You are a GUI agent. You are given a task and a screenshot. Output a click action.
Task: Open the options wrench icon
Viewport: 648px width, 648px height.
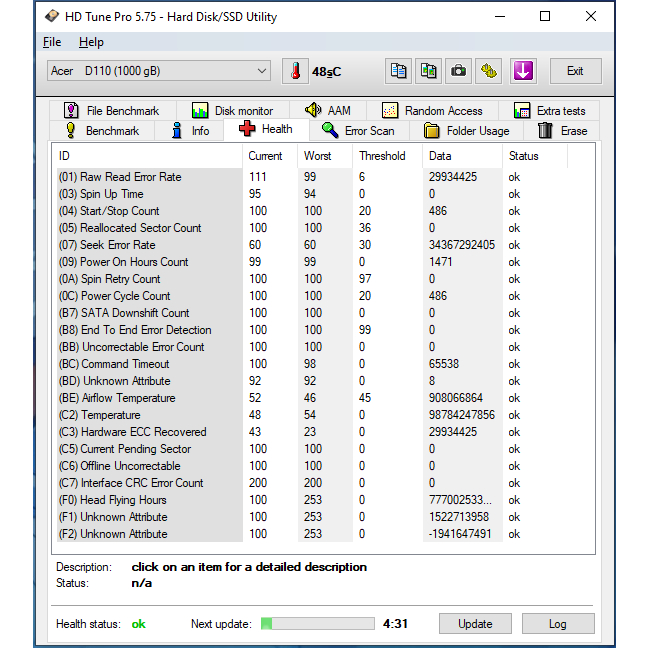tap(488, 71)
